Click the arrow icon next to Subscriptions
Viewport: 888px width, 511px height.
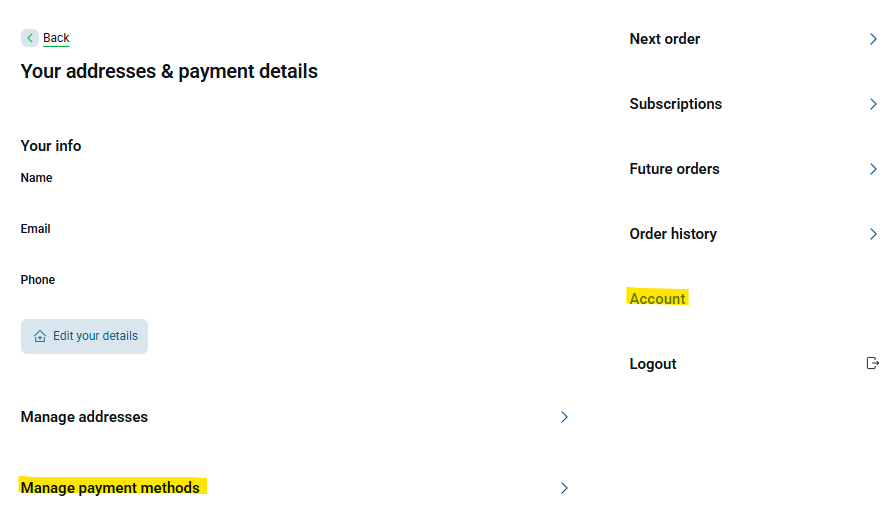[873, 104]
